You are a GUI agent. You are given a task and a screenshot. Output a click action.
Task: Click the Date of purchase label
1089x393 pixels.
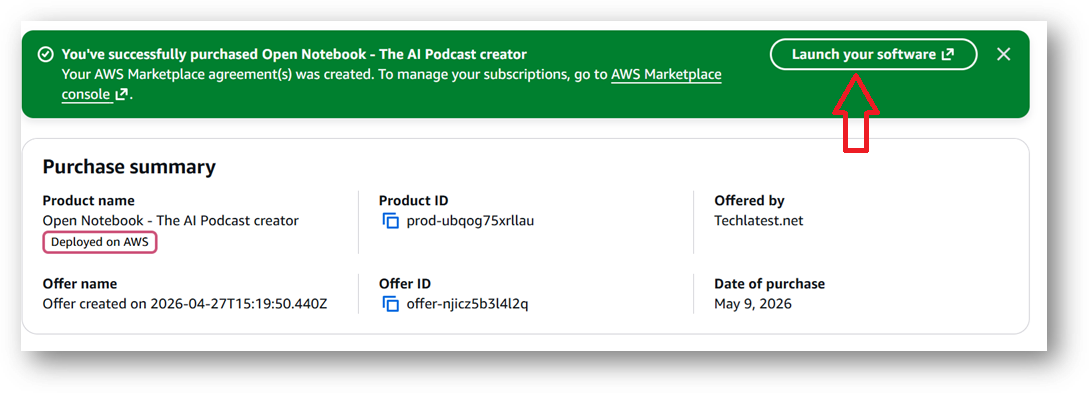point(770,284)
